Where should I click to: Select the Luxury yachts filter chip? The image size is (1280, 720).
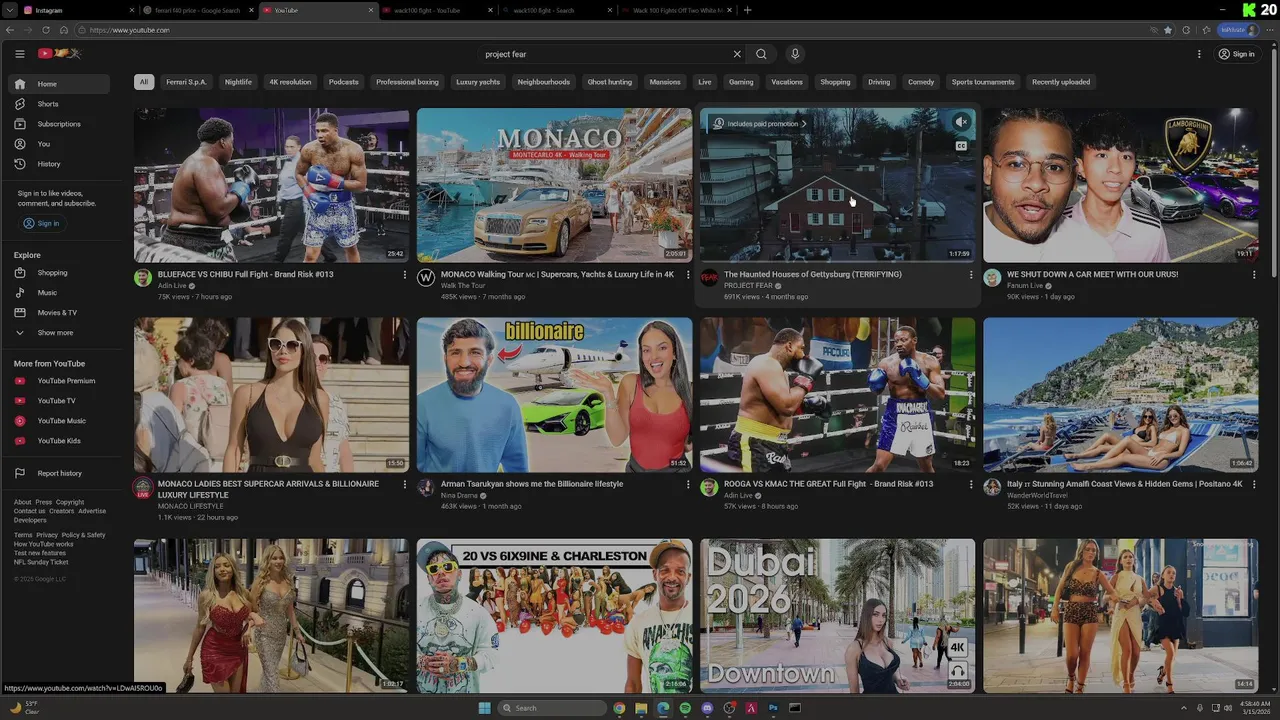pos(478,82)
